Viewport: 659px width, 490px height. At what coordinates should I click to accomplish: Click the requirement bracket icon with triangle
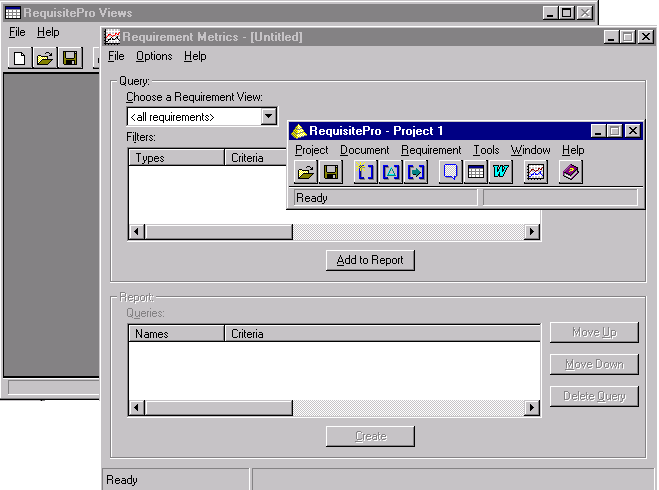point(390,172)
